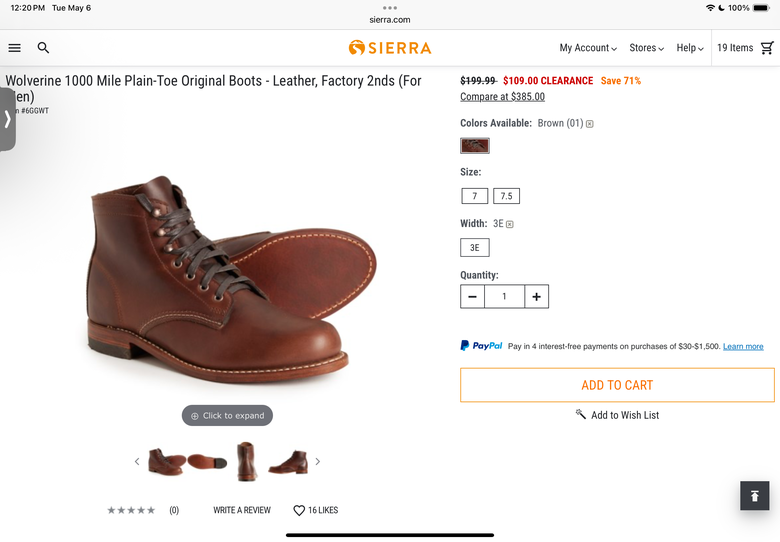Viewport: 780px width, 542px height.
Task: Open the Help dropdown menu
Action: pyautogui.click(x=689, y=48)
